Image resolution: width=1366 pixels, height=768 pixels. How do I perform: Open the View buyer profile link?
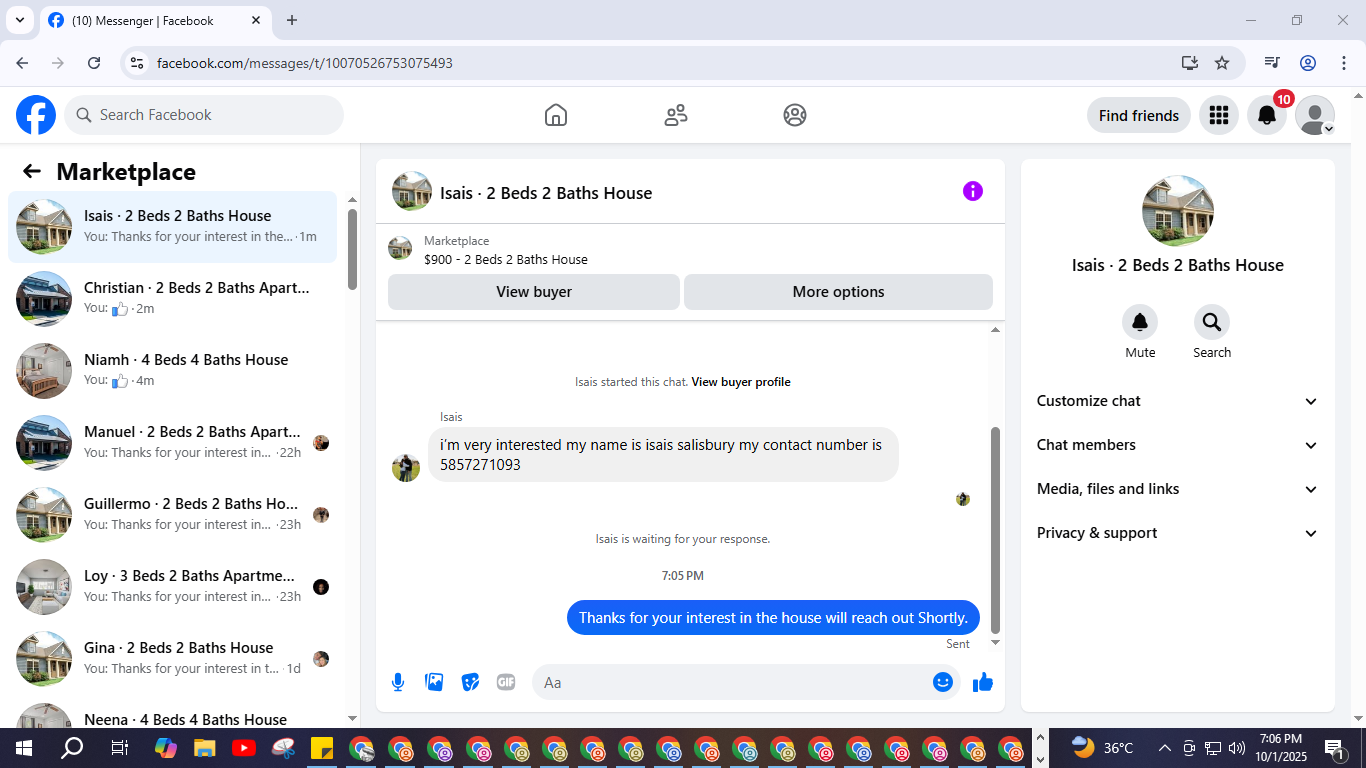pos(741,382)
